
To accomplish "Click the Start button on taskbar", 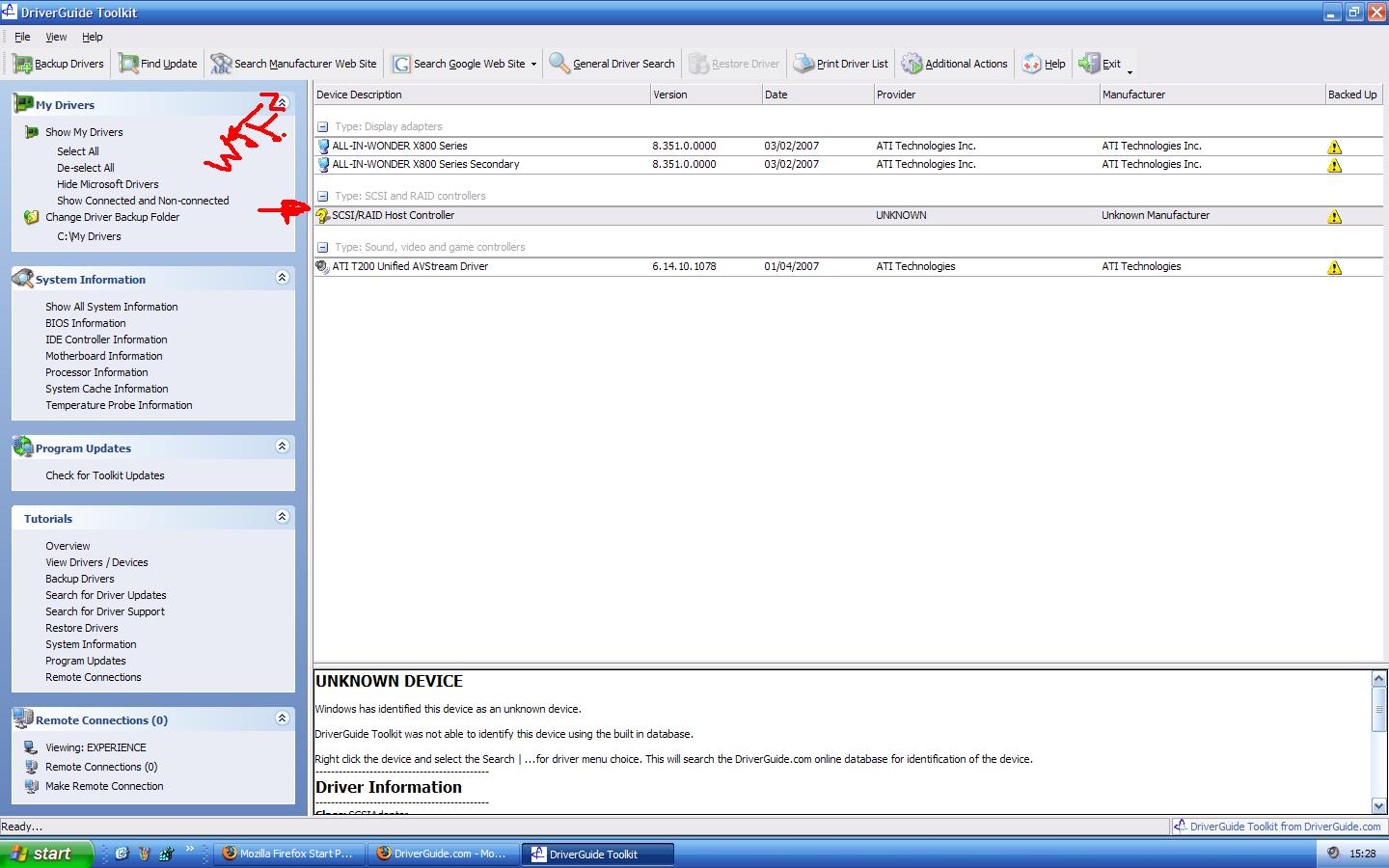I will pos(46,854).
